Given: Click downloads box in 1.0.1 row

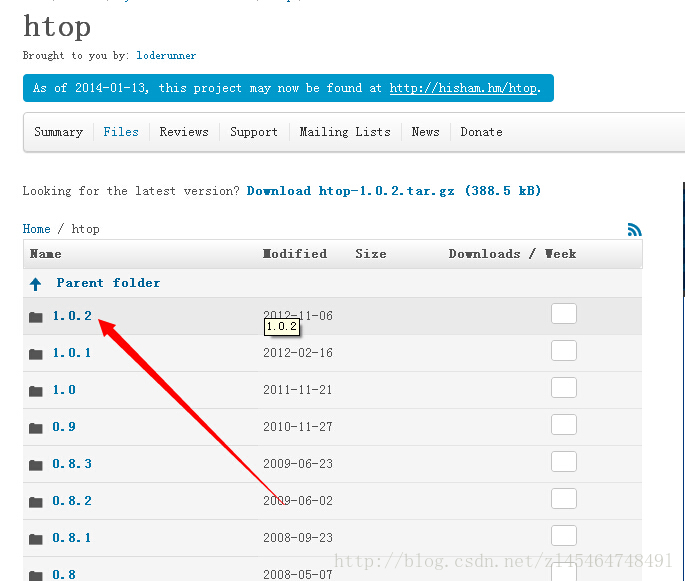Looking at the screenshot, I should coord(564,351).
